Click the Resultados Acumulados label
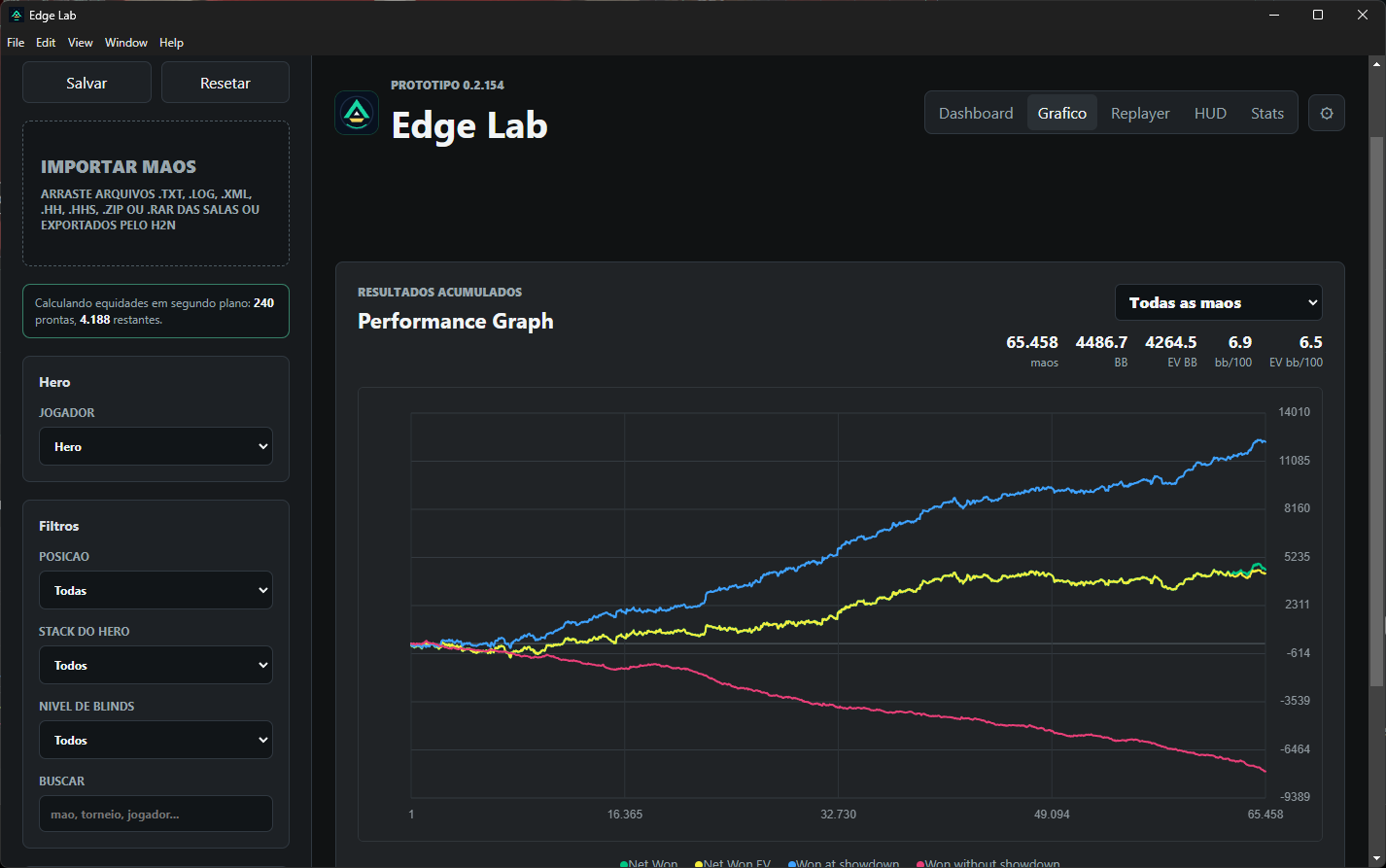This screenshot has width=1386, height=868. 440,292
